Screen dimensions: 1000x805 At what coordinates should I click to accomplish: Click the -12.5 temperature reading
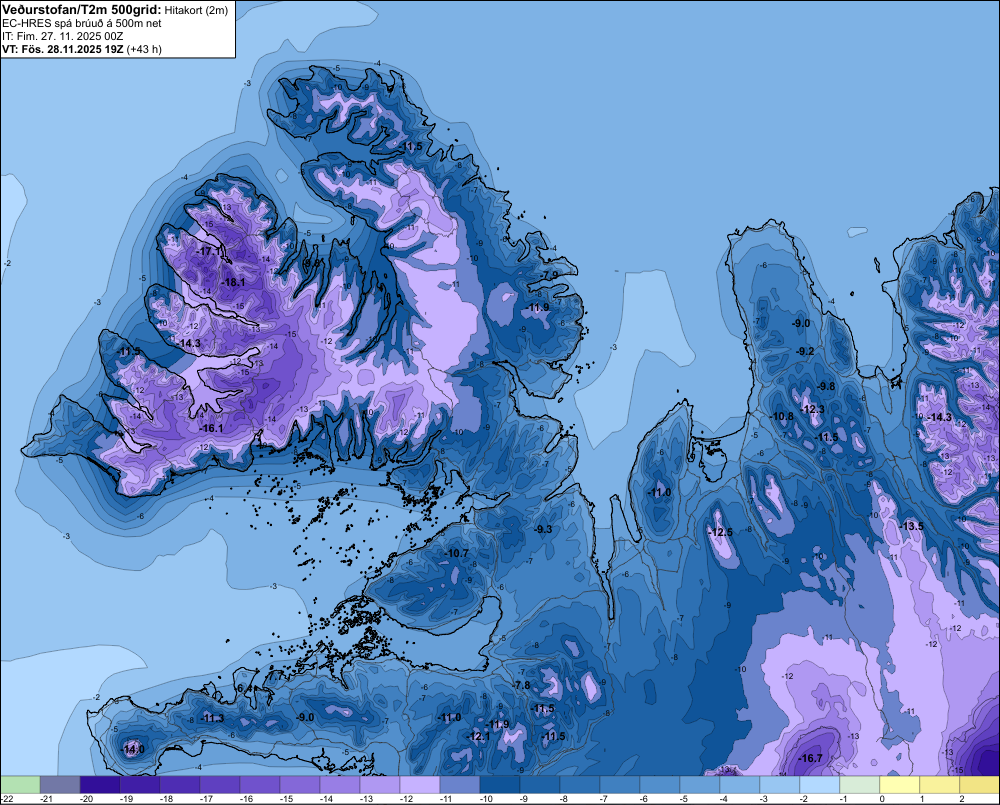point(721,533)
